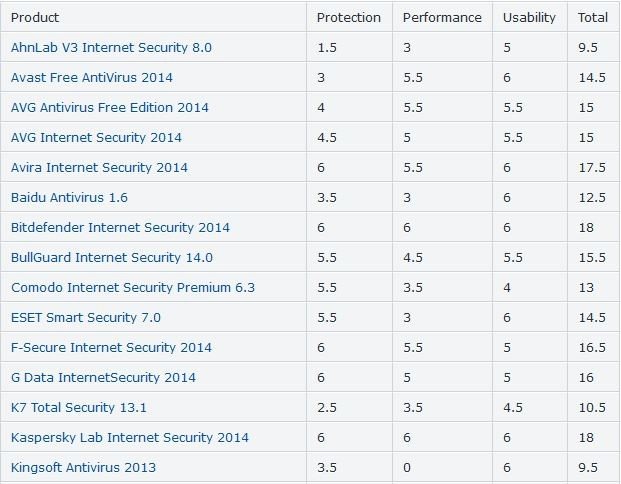Open the Kingsoft Antivirus 2013 link

tap(83, 467)
